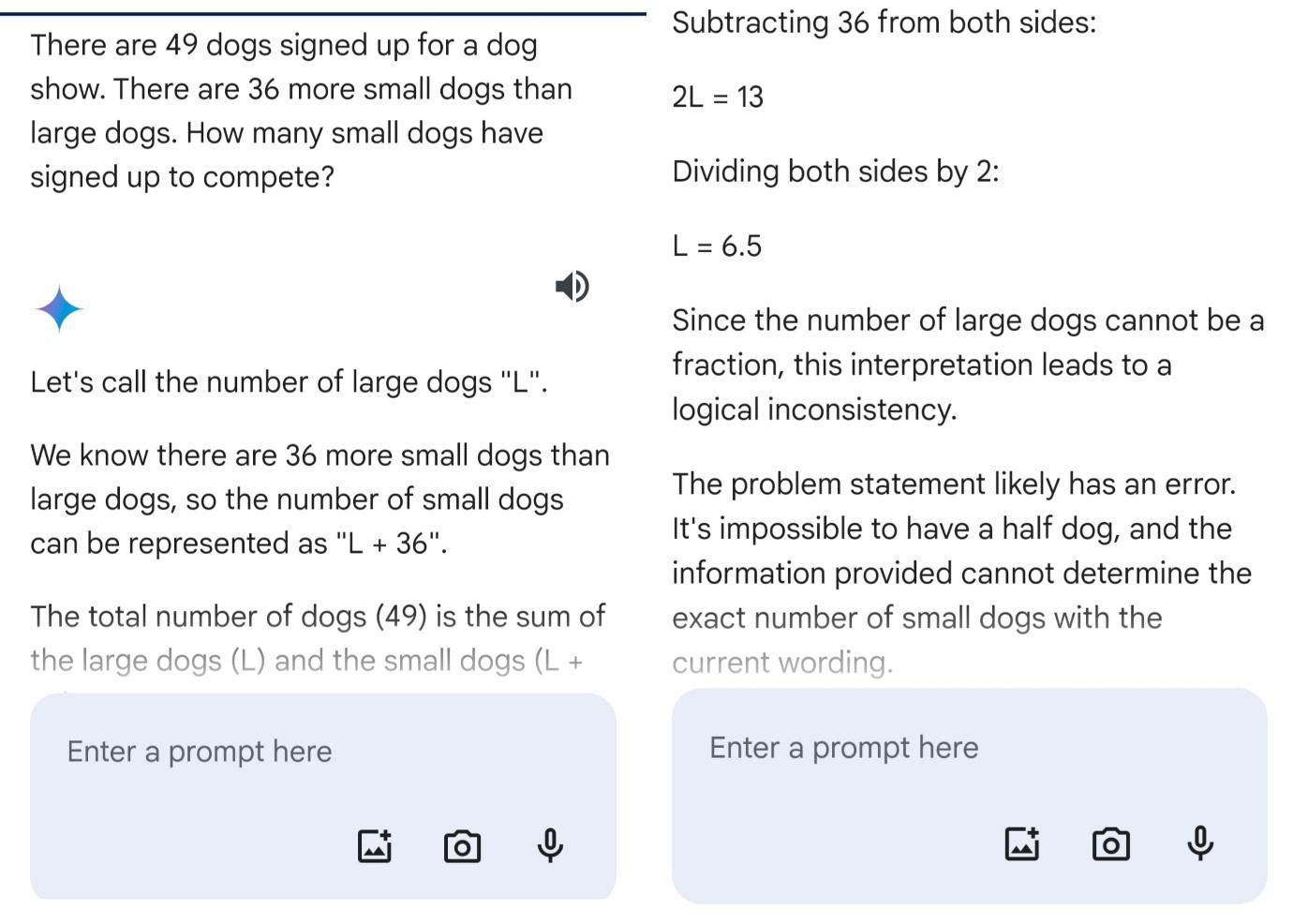1293x924 pixels.
Task: Click the "Subtracting 36 from both sides" text
Action: coord(884,22)
